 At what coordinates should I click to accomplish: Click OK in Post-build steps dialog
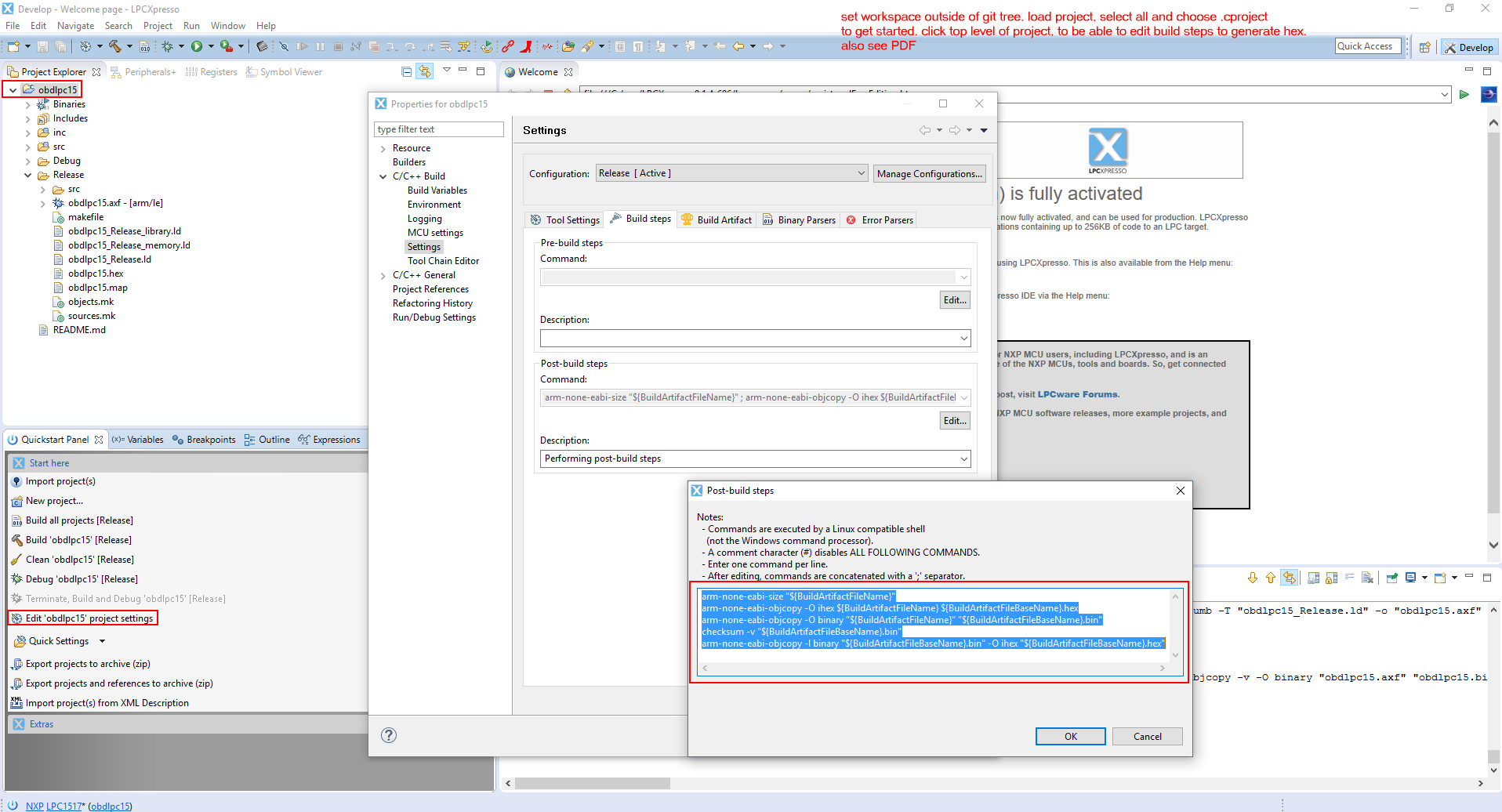coord(1071,737)
